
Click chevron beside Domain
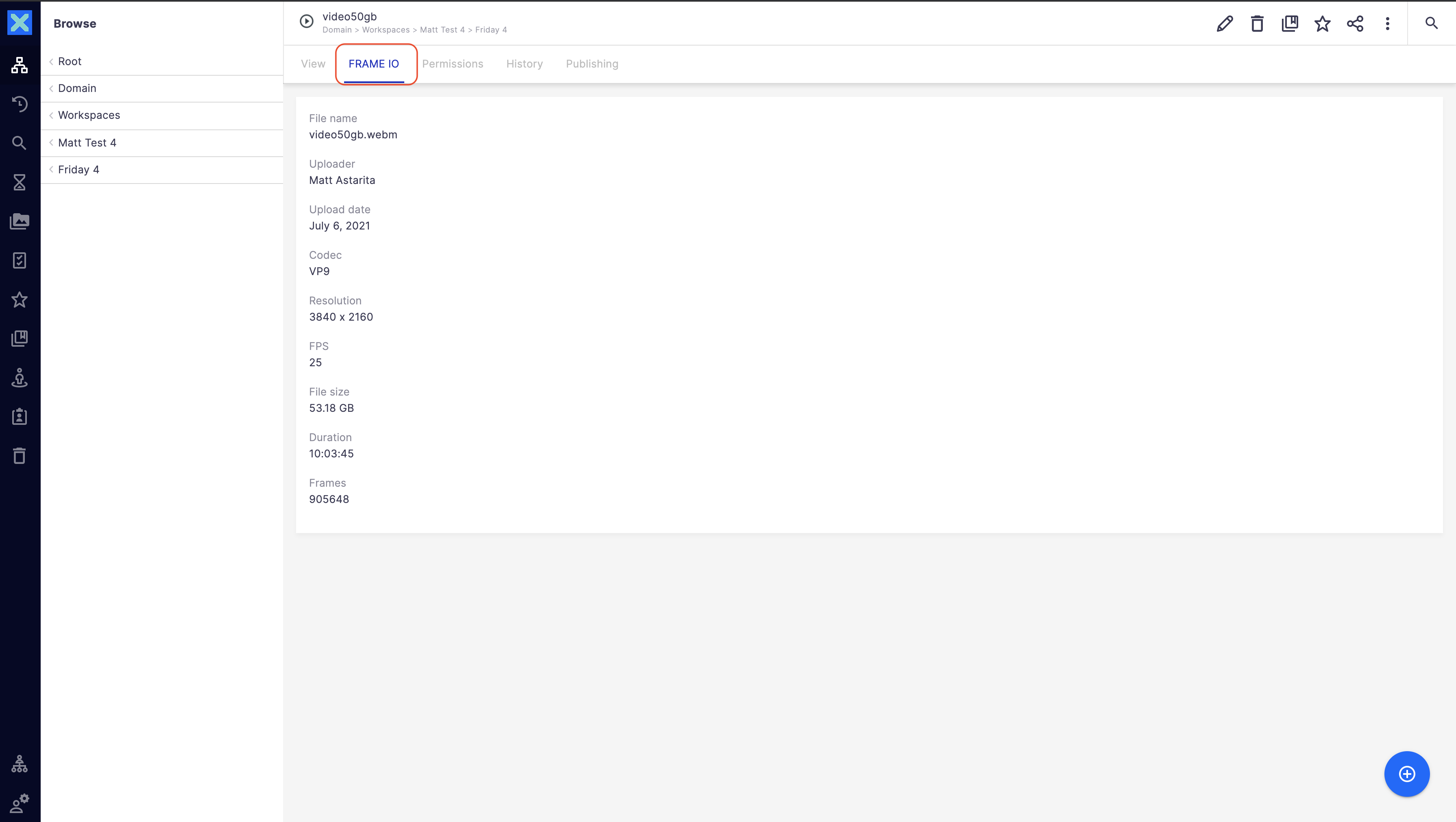51,88
